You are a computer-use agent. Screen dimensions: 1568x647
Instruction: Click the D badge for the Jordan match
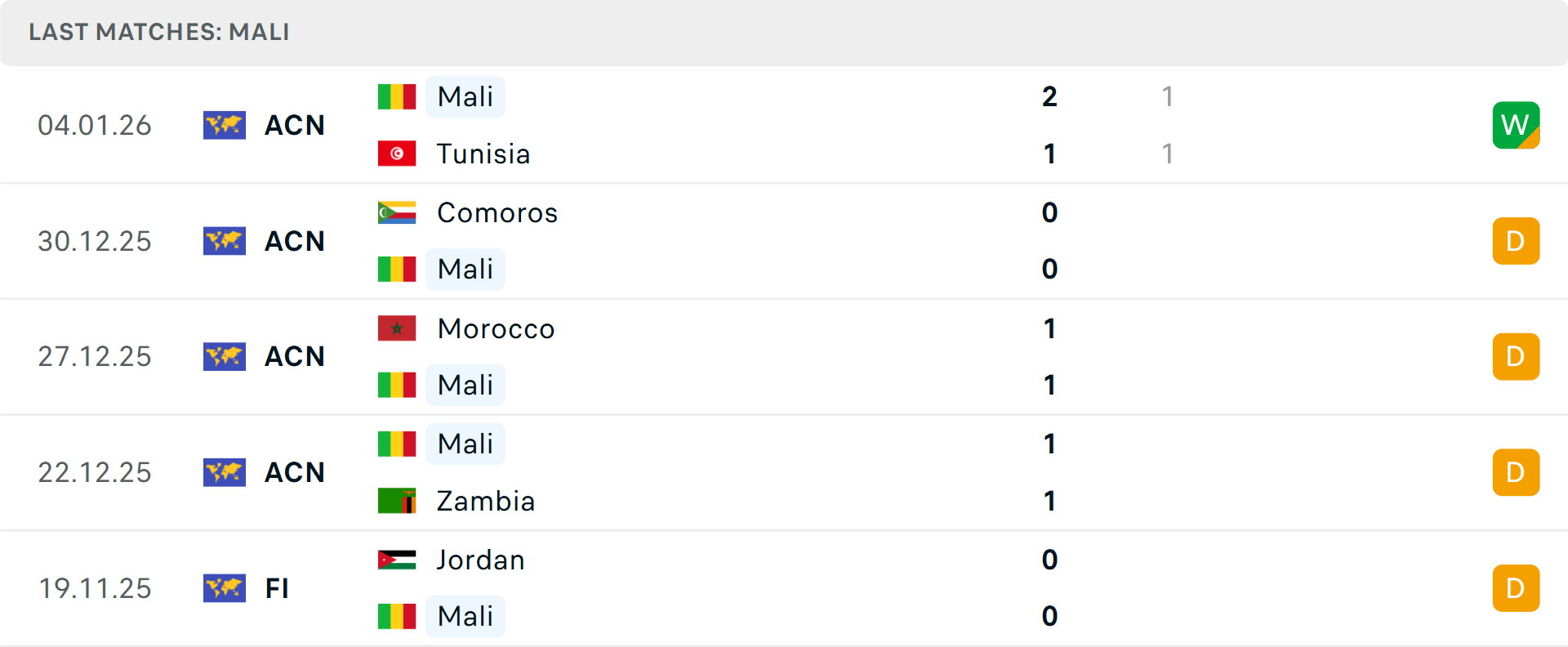tap(1516, 588)
